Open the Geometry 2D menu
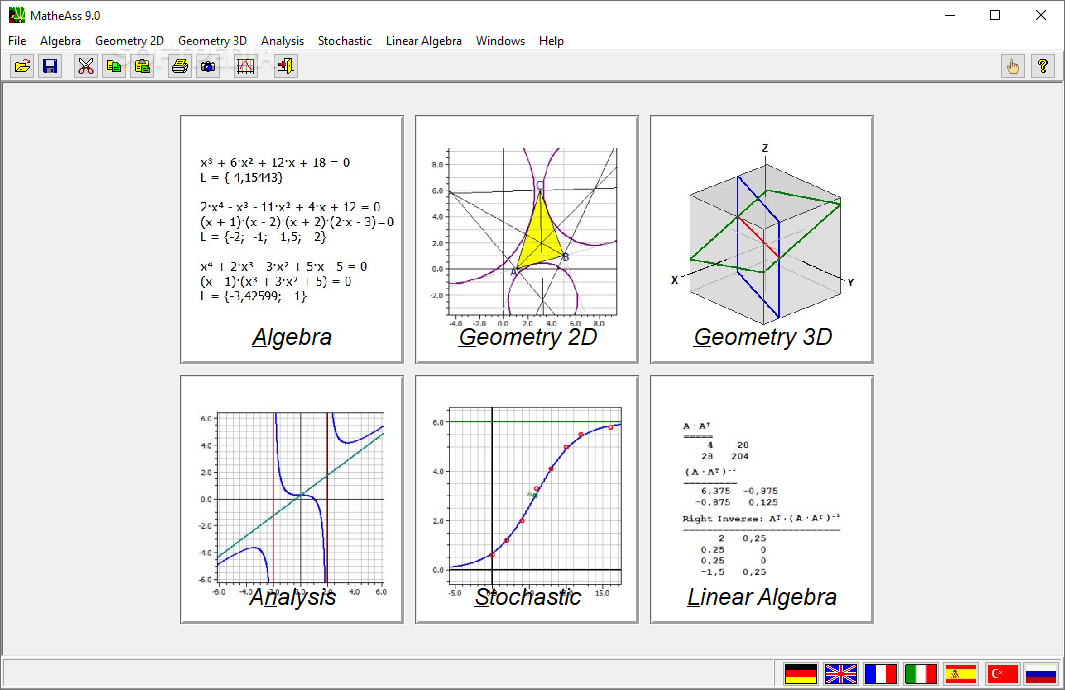This screenshot has height=690, width=1065. 129,41
